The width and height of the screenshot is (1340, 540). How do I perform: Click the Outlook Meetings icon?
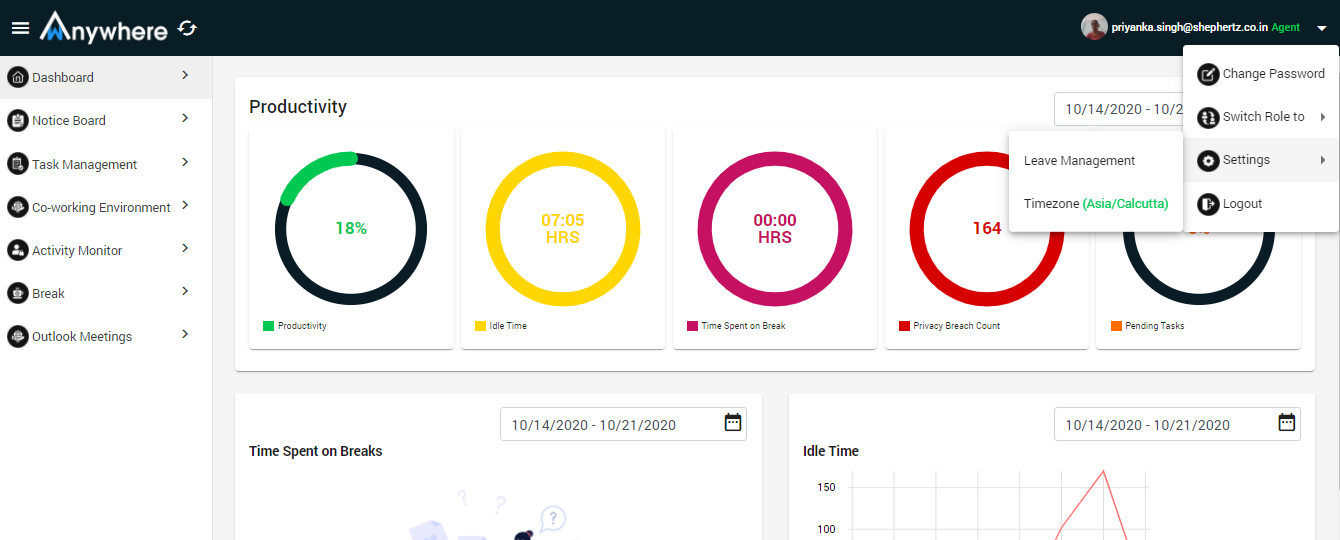pyautogui.click(x=17, y=336)
